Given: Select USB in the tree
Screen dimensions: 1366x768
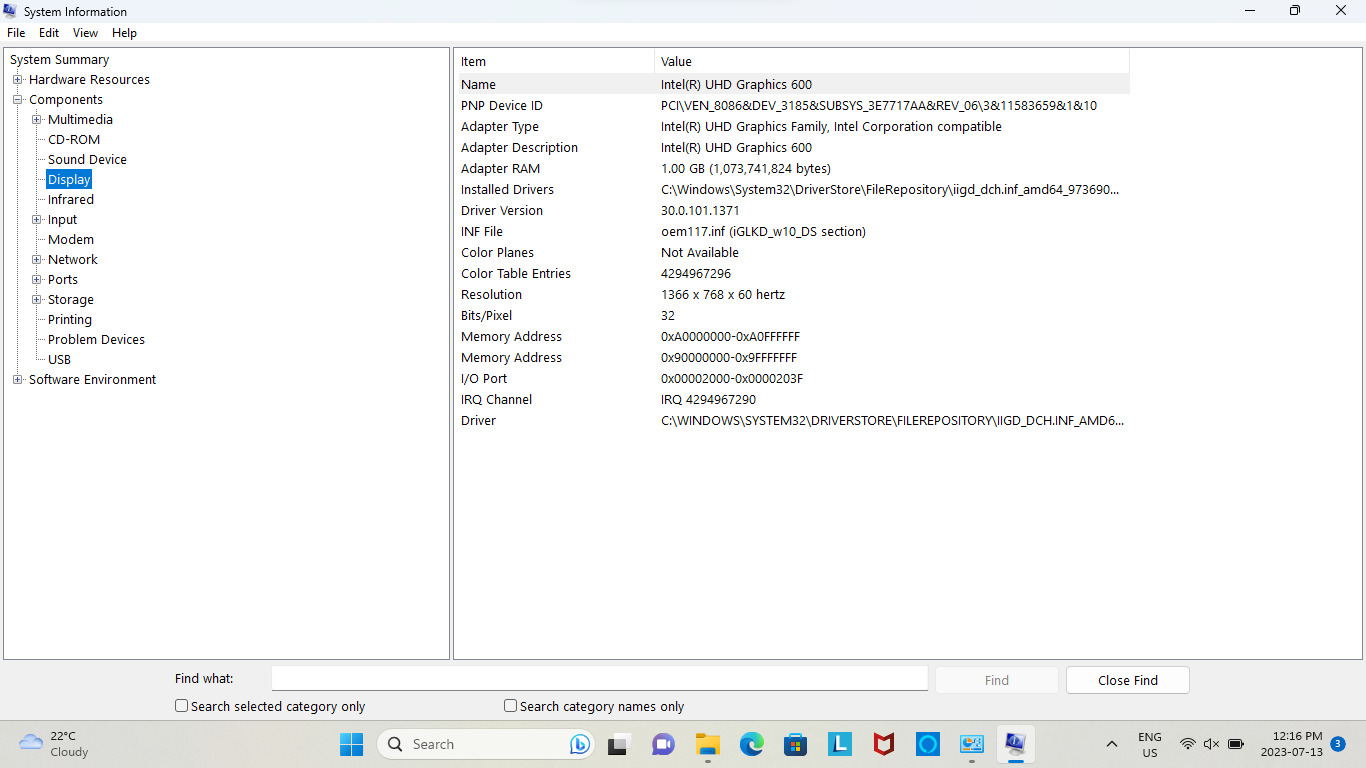Looking at the screenshot, I should [59, 359].
